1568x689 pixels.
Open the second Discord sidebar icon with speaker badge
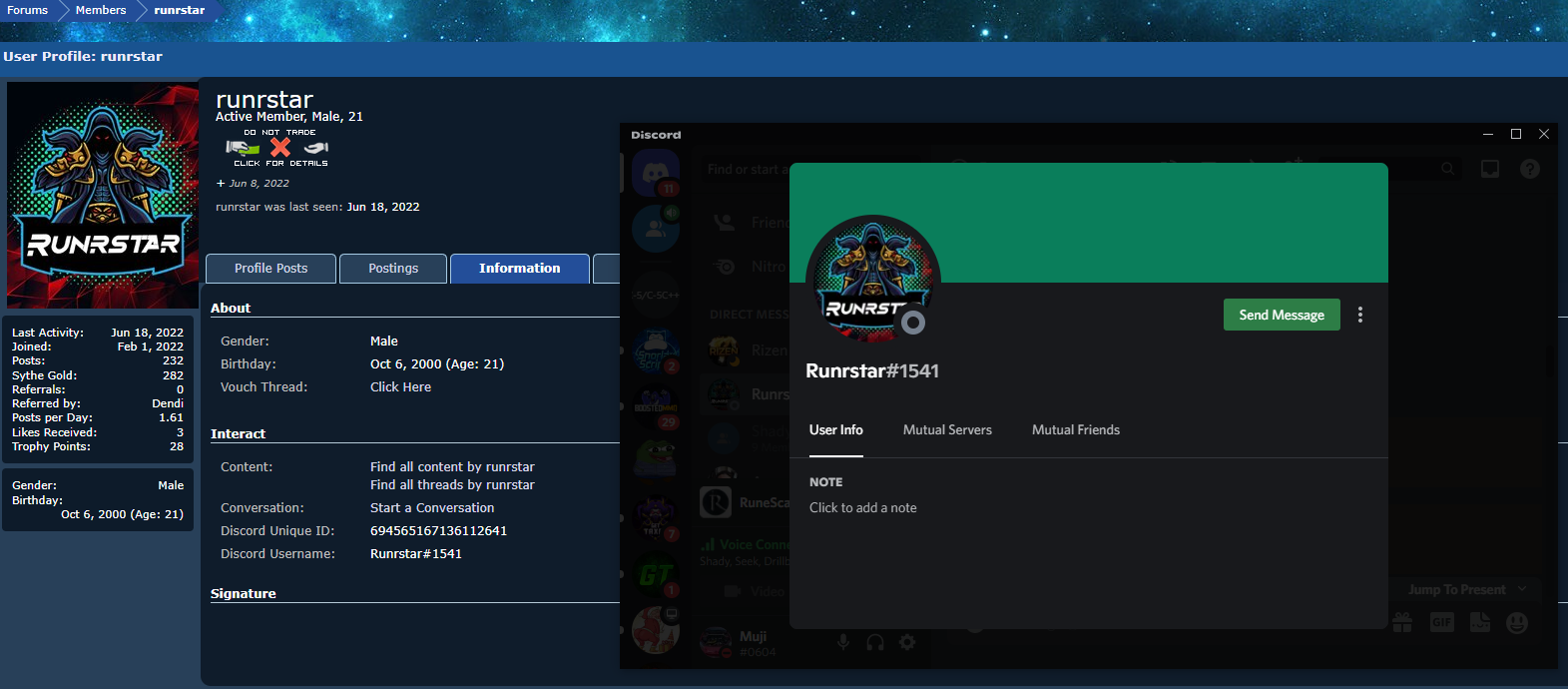[x=656, y=229]
